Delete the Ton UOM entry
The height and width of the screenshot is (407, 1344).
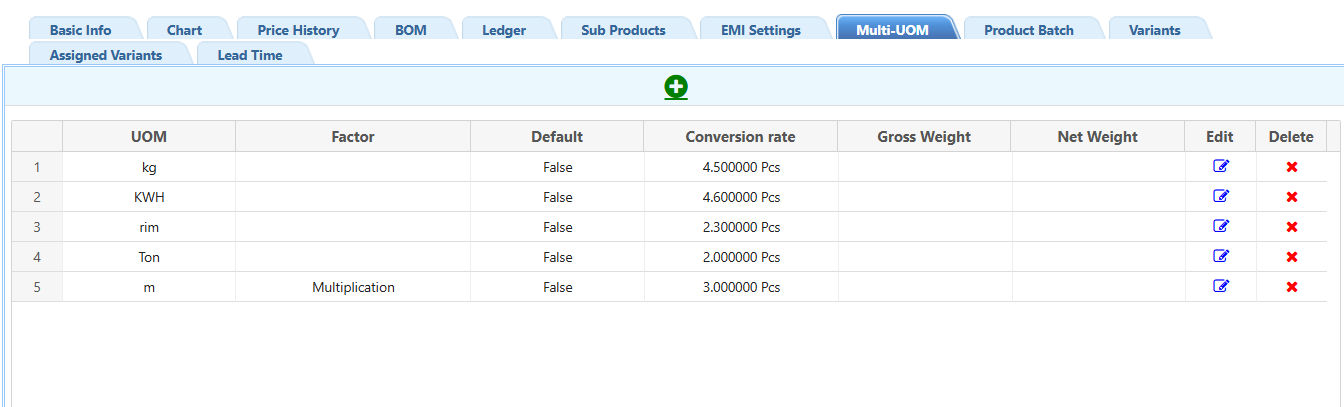(x=1291, y=257)
